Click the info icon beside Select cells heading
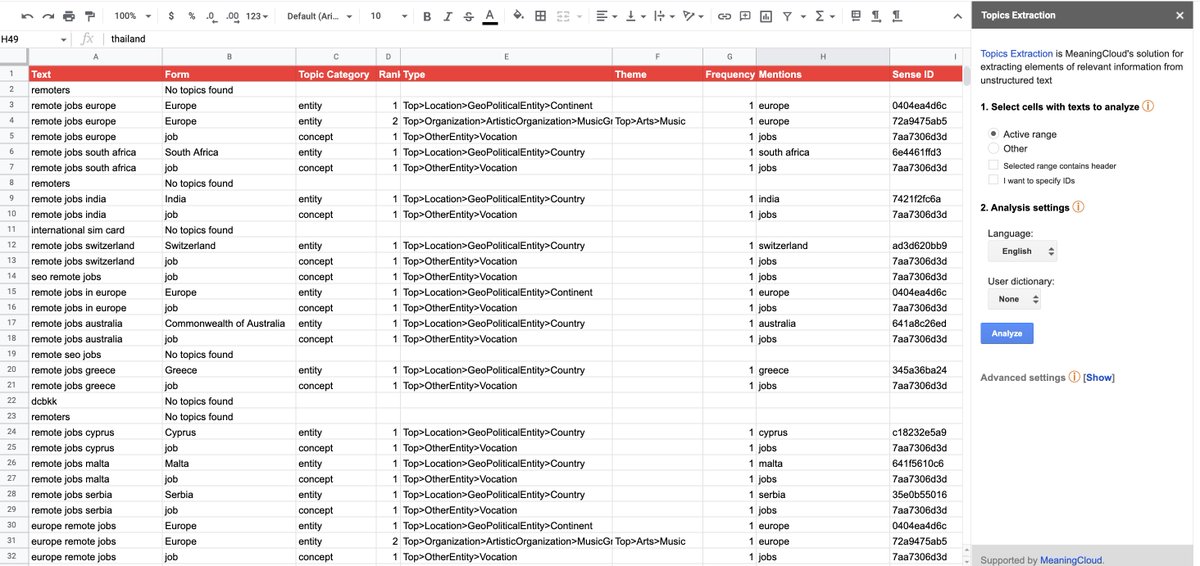 [1148, 106]
